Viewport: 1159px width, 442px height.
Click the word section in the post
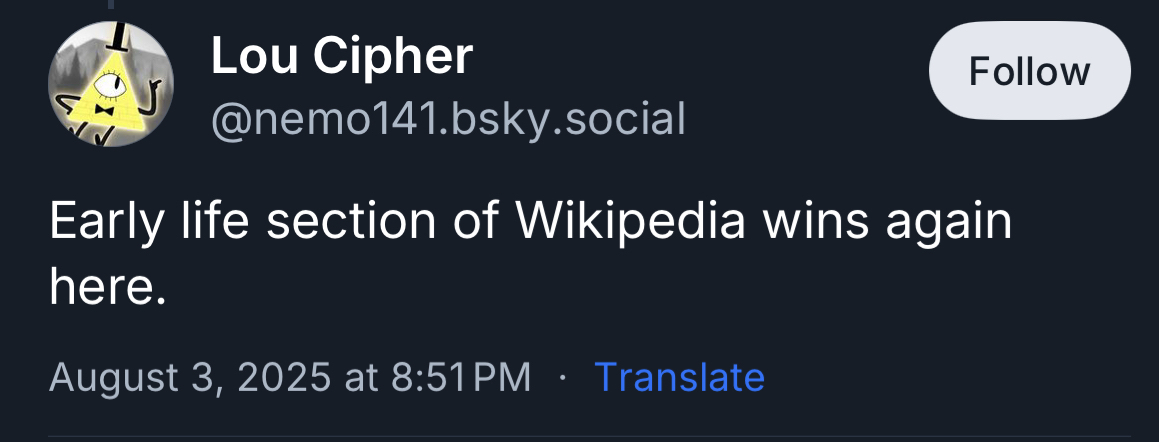345,223
